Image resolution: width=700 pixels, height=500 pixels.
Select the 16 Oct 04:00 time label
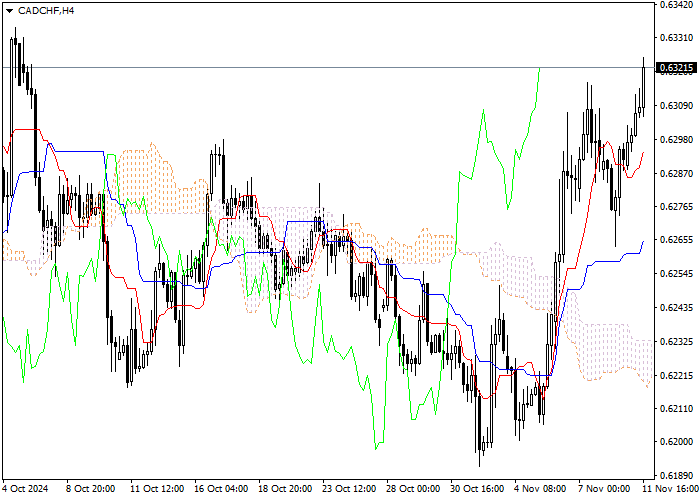pos(221,489)
